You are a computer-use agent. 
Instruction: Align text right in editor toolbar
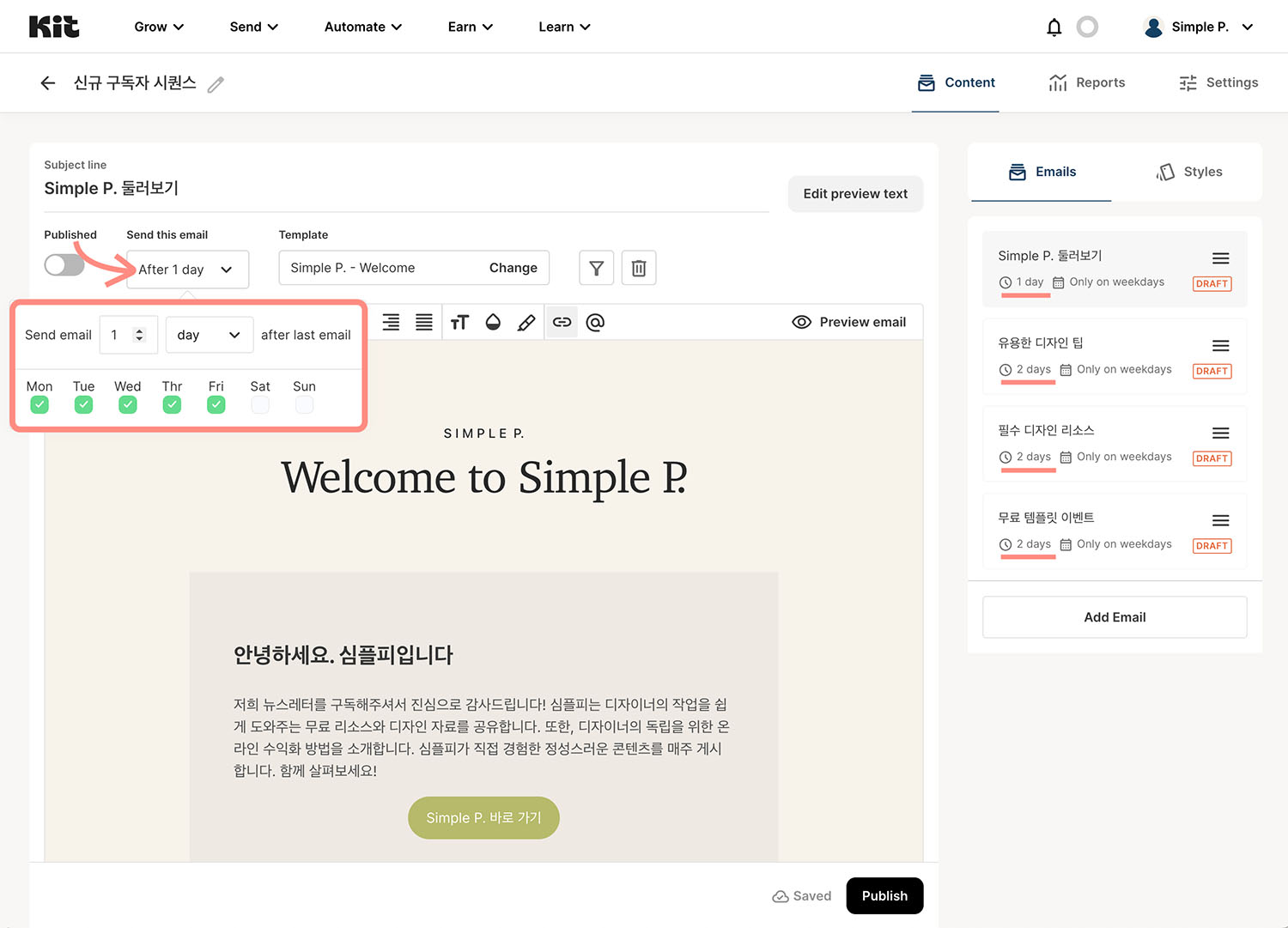coord(391,322)
